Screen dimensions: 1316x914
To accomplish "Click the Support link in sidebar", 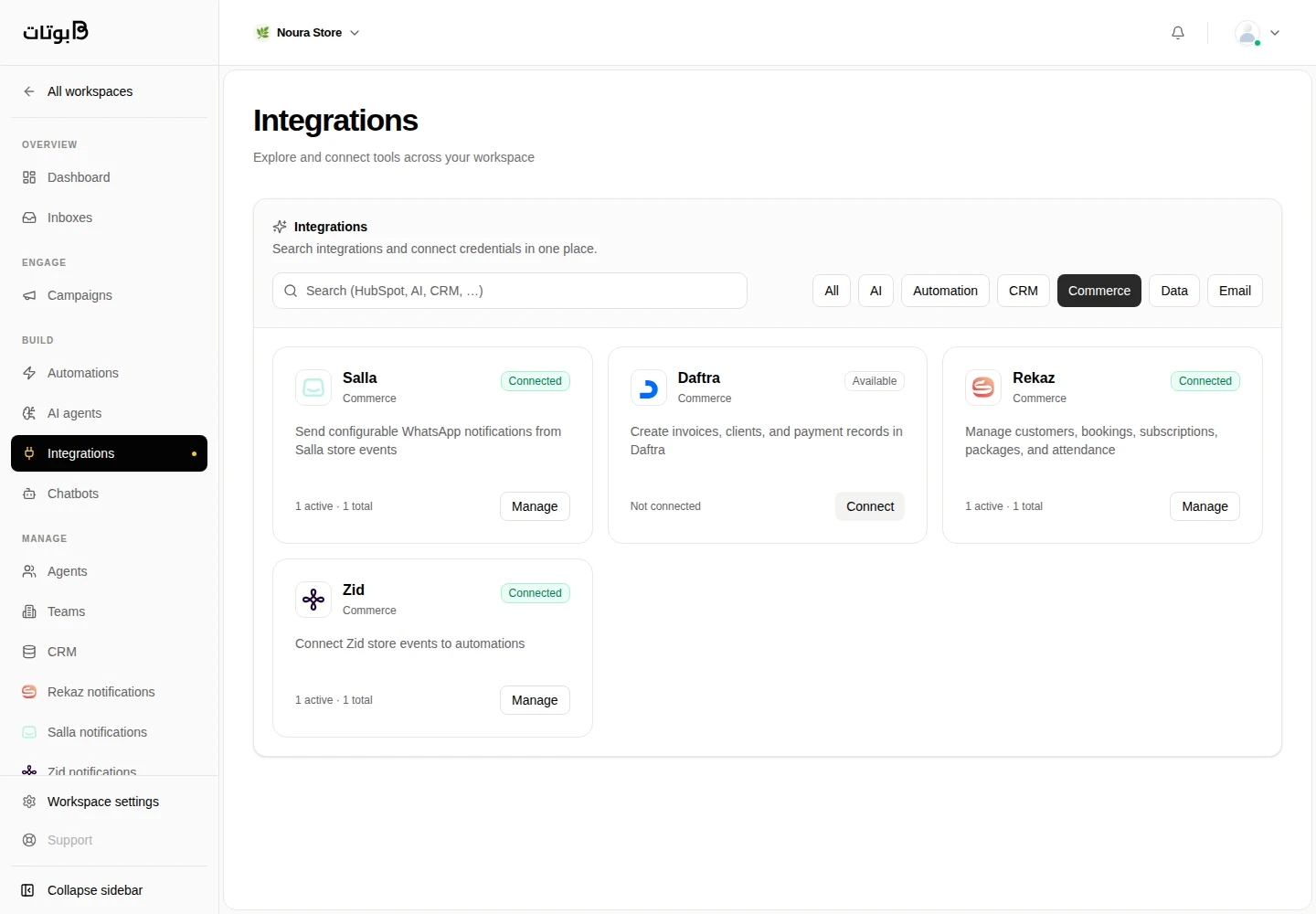I will click(x=109, y=840).
